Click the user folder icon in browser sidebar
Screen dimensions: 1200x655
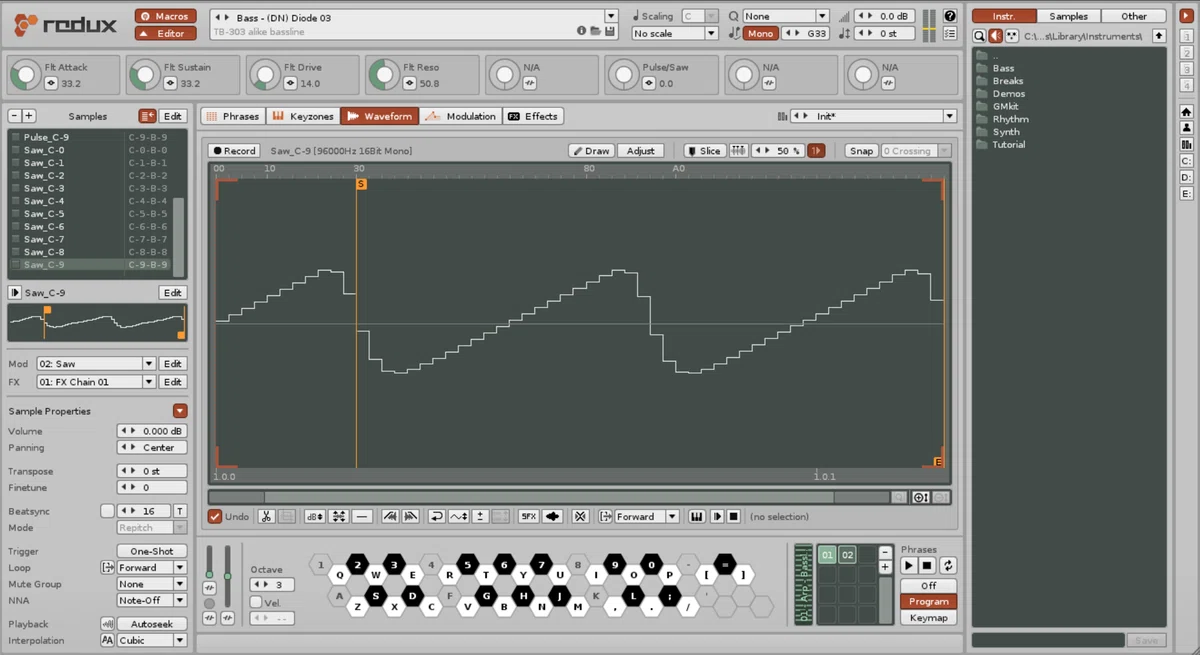pos(1186,127)
